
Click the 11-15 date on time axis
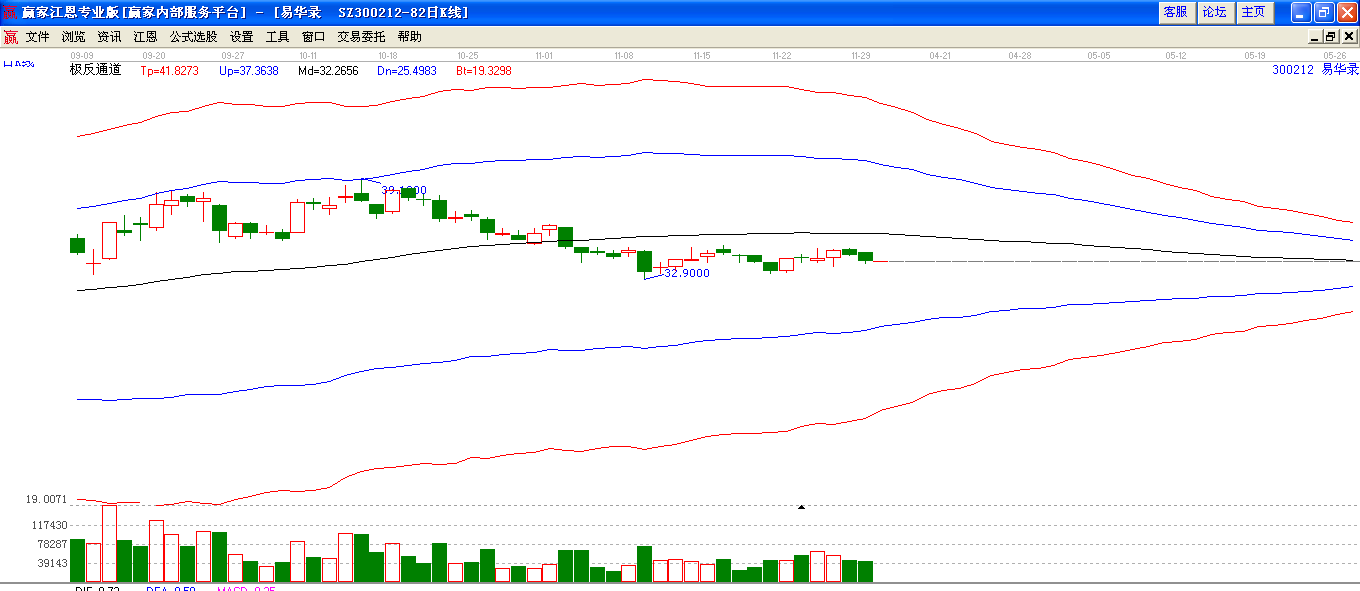[x=701, y=56]
